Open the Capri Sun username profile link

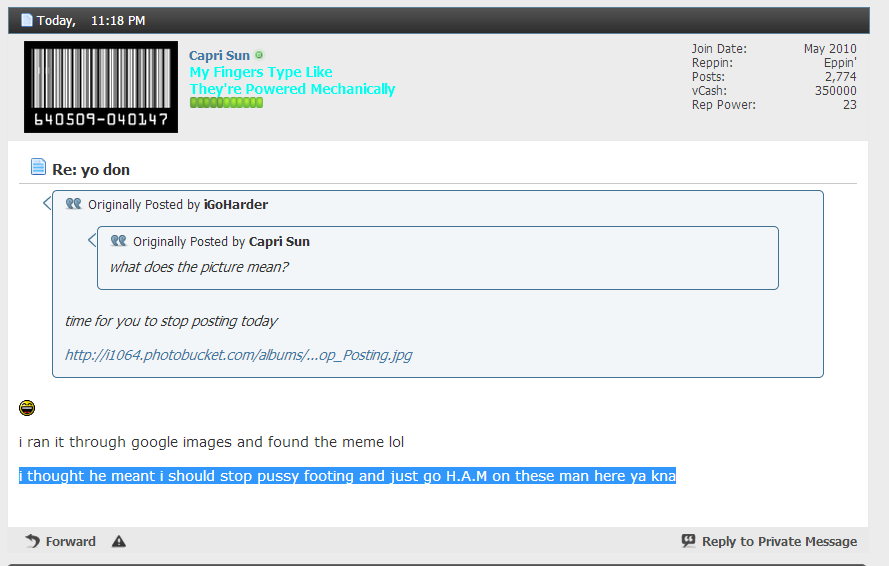pyautogui.click(x=219, y=56)
